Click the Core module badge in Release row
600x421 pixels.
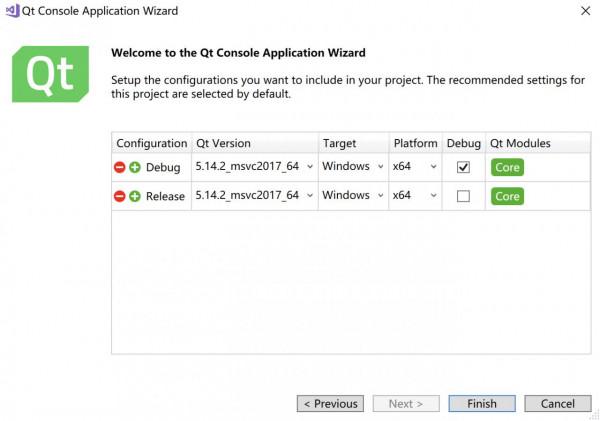pyautogui.click(x=507, y=196)
